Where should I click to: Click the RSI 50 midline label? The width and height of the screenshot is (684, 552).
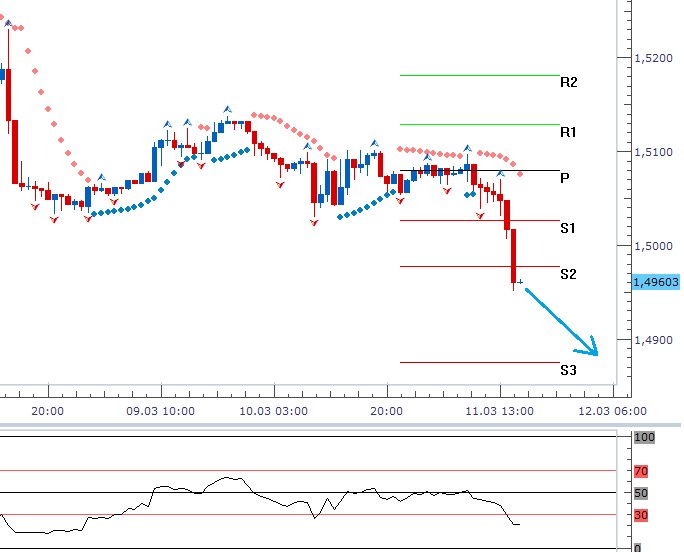point(640,493)
